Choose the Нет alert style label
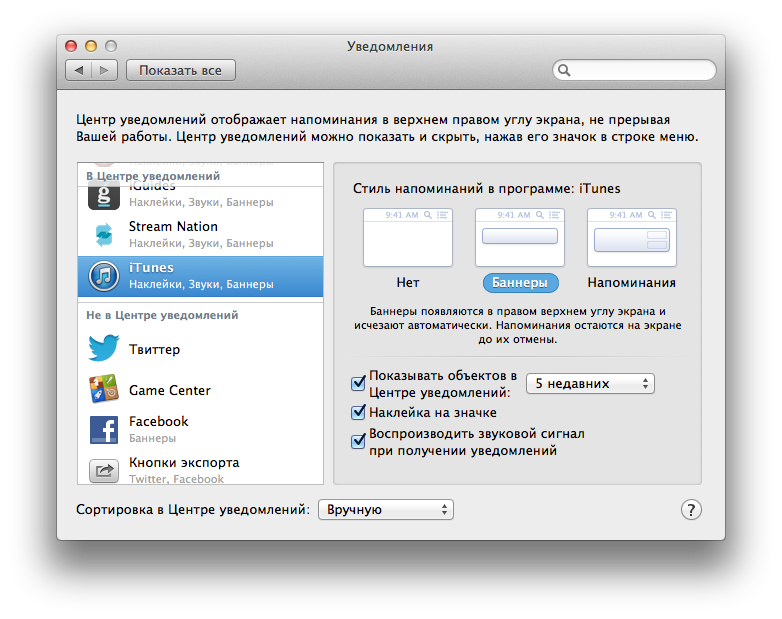 point(408,283)
